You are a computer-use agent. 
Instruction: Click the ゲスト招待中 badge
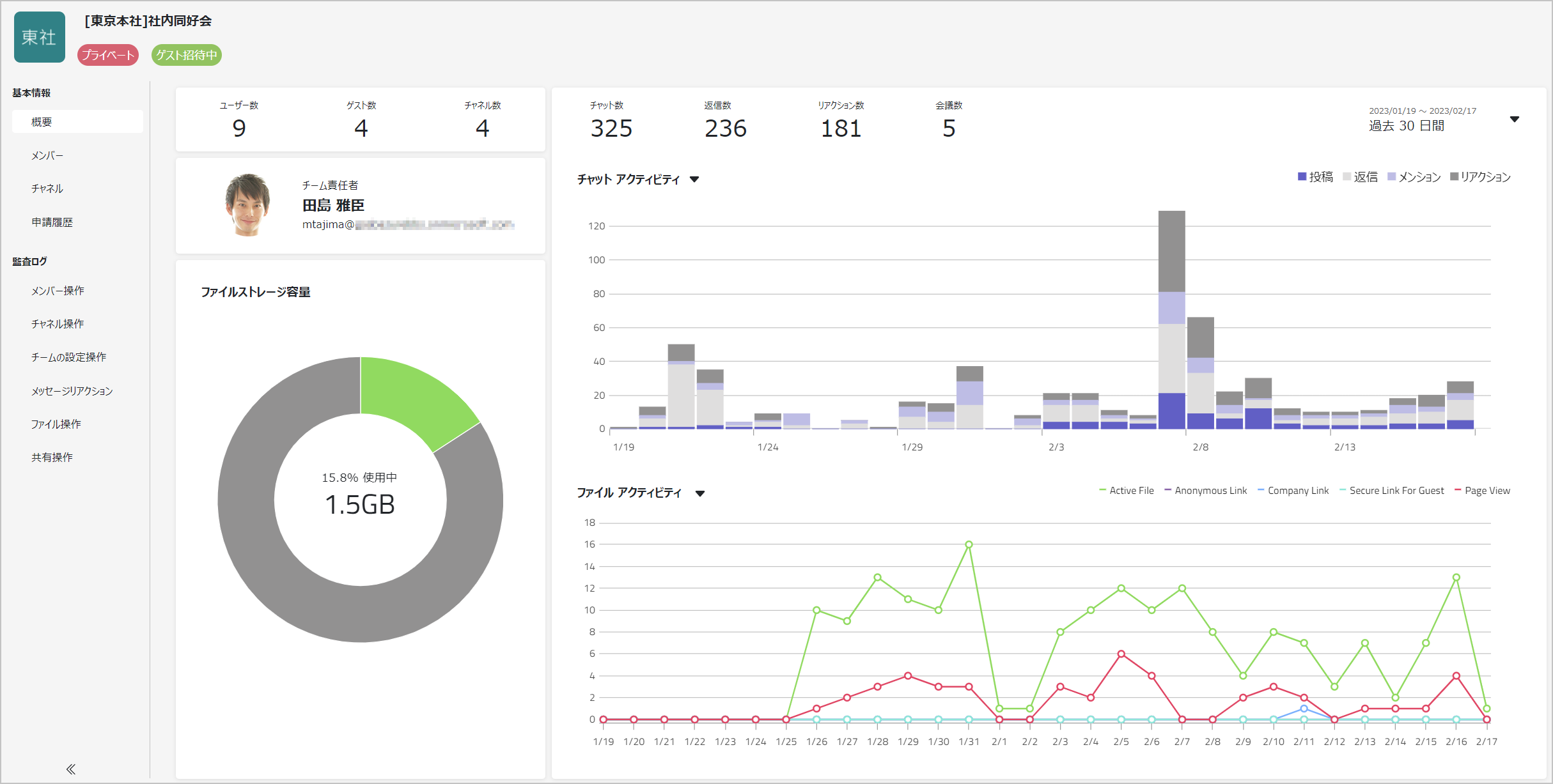pyautogui.click(x=187, y=55)
